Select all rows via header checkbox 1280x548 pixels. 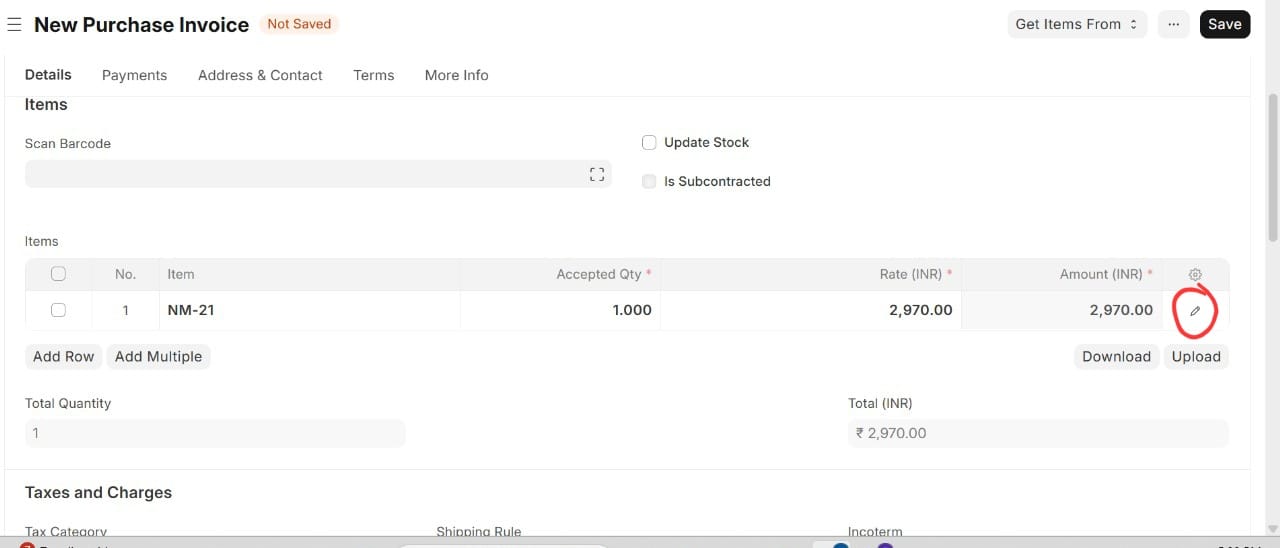[x=58, y=274]
